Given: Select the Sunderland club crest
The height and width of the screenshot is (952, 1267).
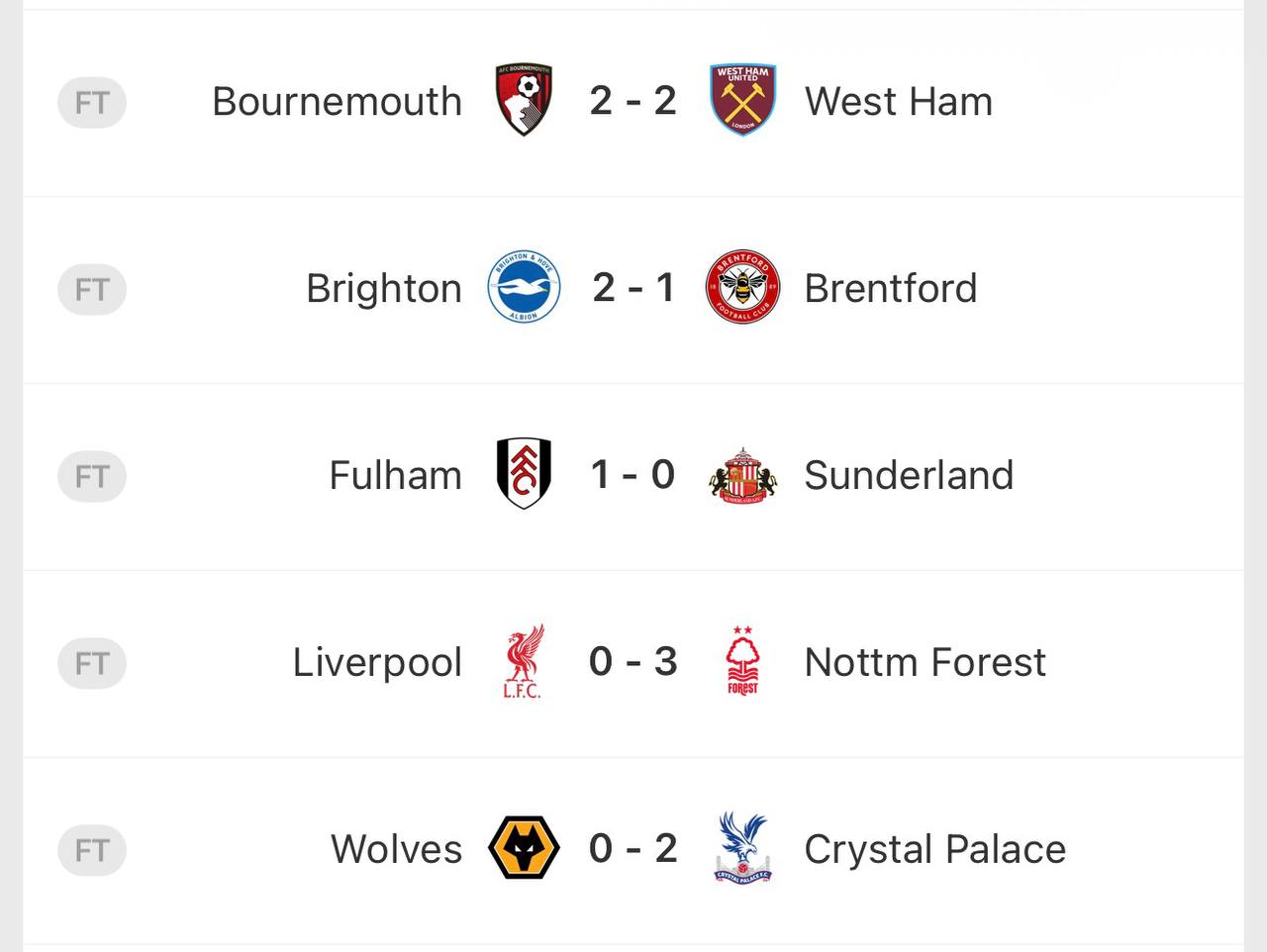Looking at the screenshot, I should coord(742,476).
